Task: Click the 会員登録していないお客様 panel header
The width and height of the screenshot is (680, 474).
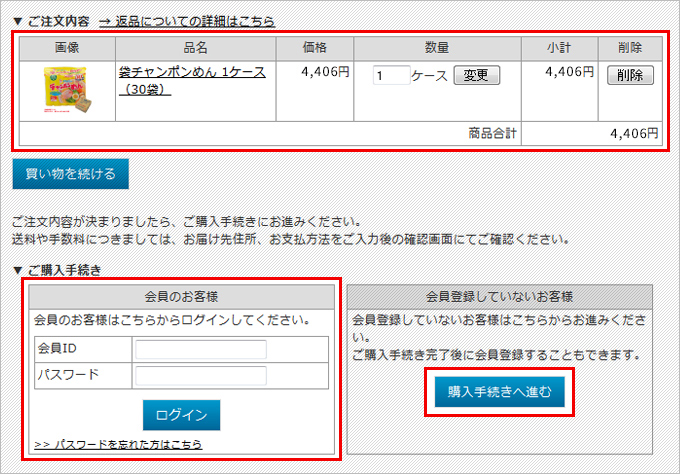Action: click(x=499, y=297)
